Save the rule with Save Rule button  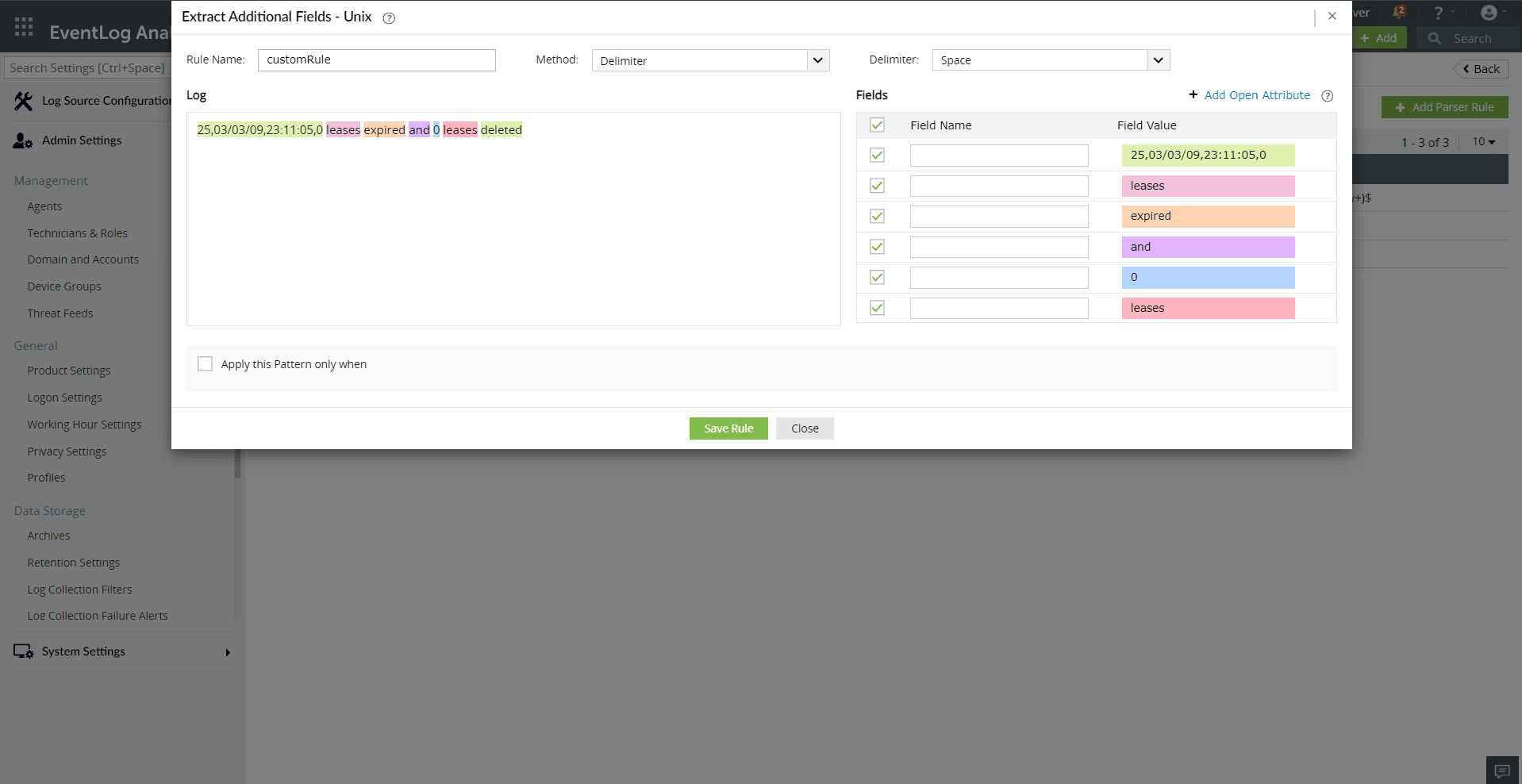pos(728,428)
